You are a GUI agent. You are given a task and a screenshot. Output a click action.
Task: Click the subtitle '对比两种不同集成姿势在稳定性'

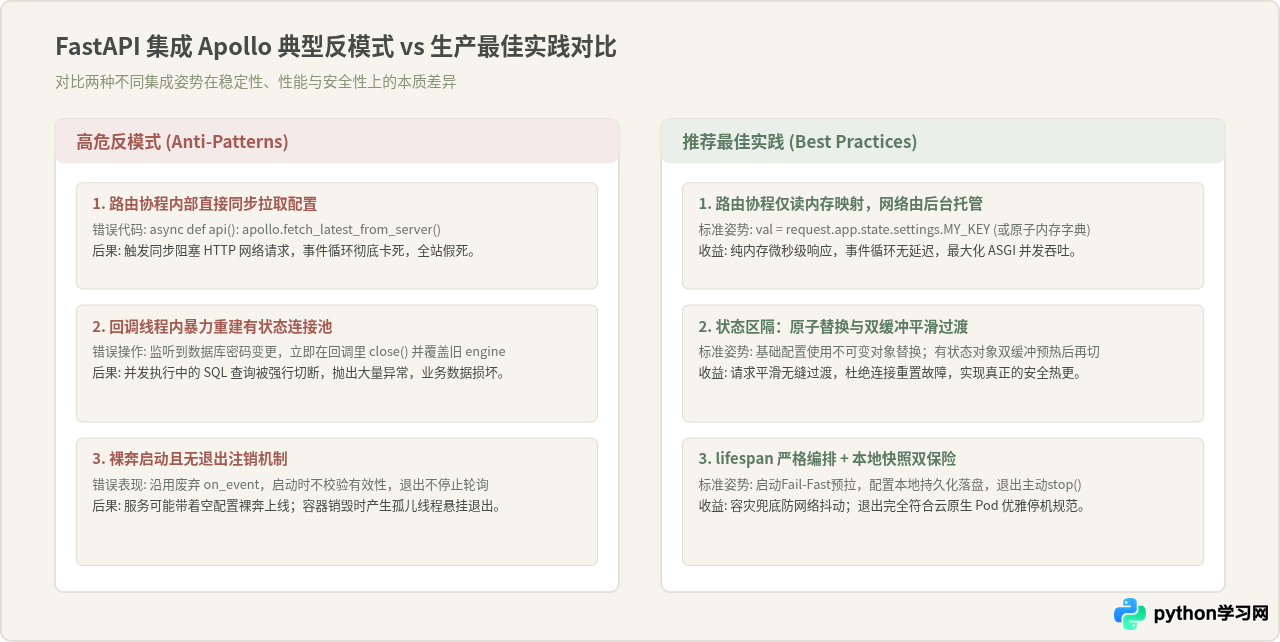coord(256,82)
